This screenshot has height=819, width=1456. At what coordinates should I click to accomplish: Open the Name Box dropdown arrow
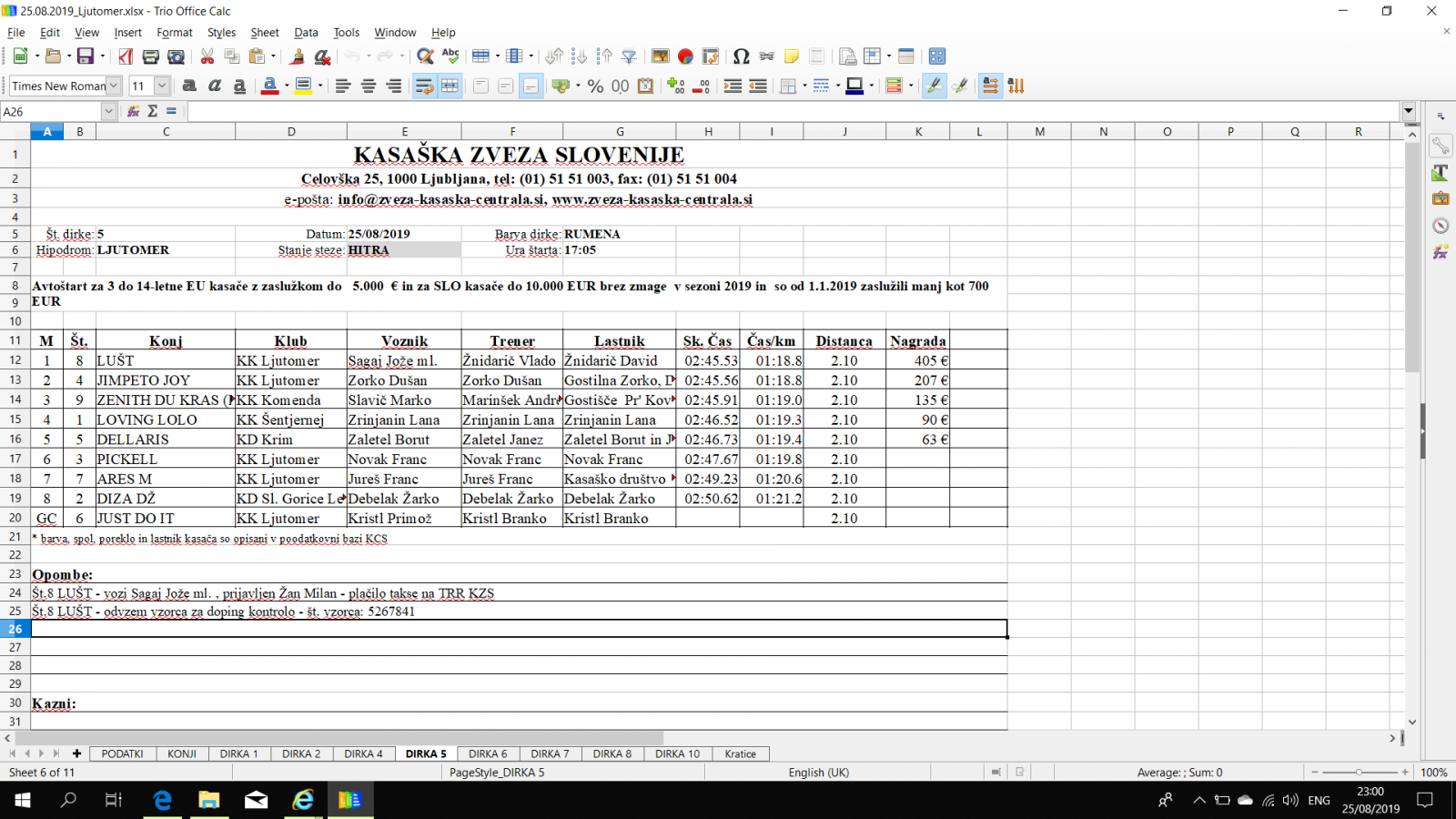point(108,111)
